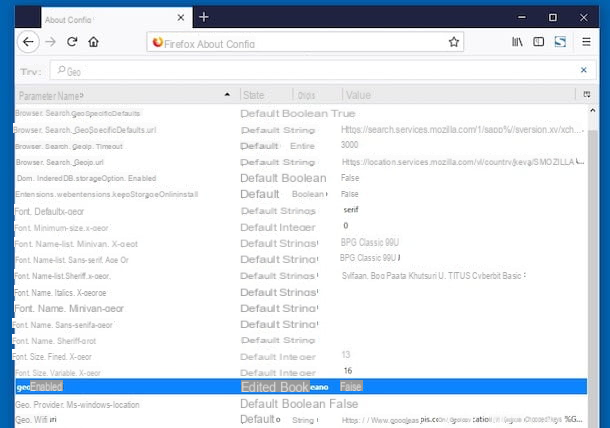Select Font.Default.x-geor row
Viewport: 610px width, 428px height.
coord(301,211)
